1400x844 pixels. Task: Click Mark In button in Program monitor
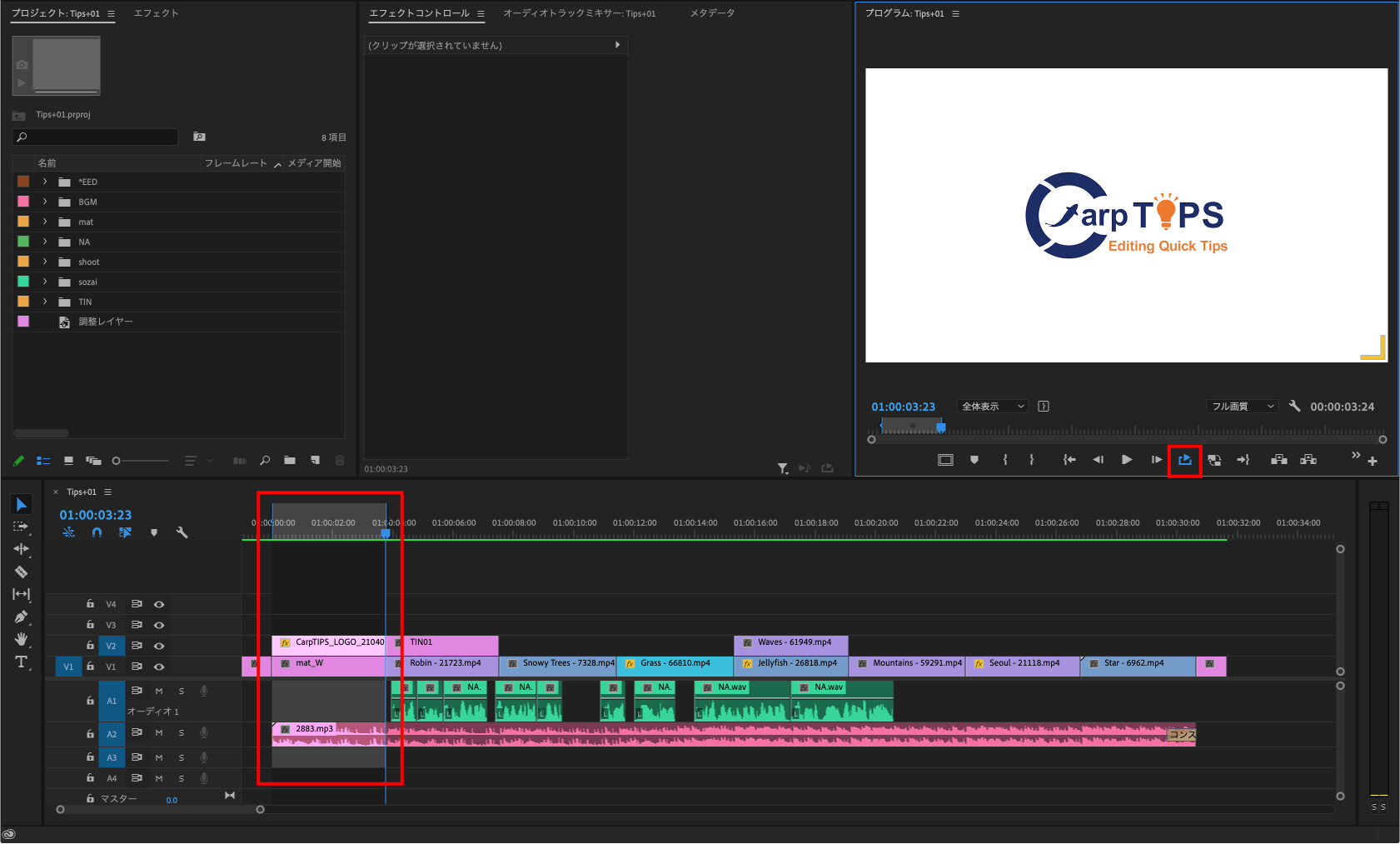[x=1005, y=460]
